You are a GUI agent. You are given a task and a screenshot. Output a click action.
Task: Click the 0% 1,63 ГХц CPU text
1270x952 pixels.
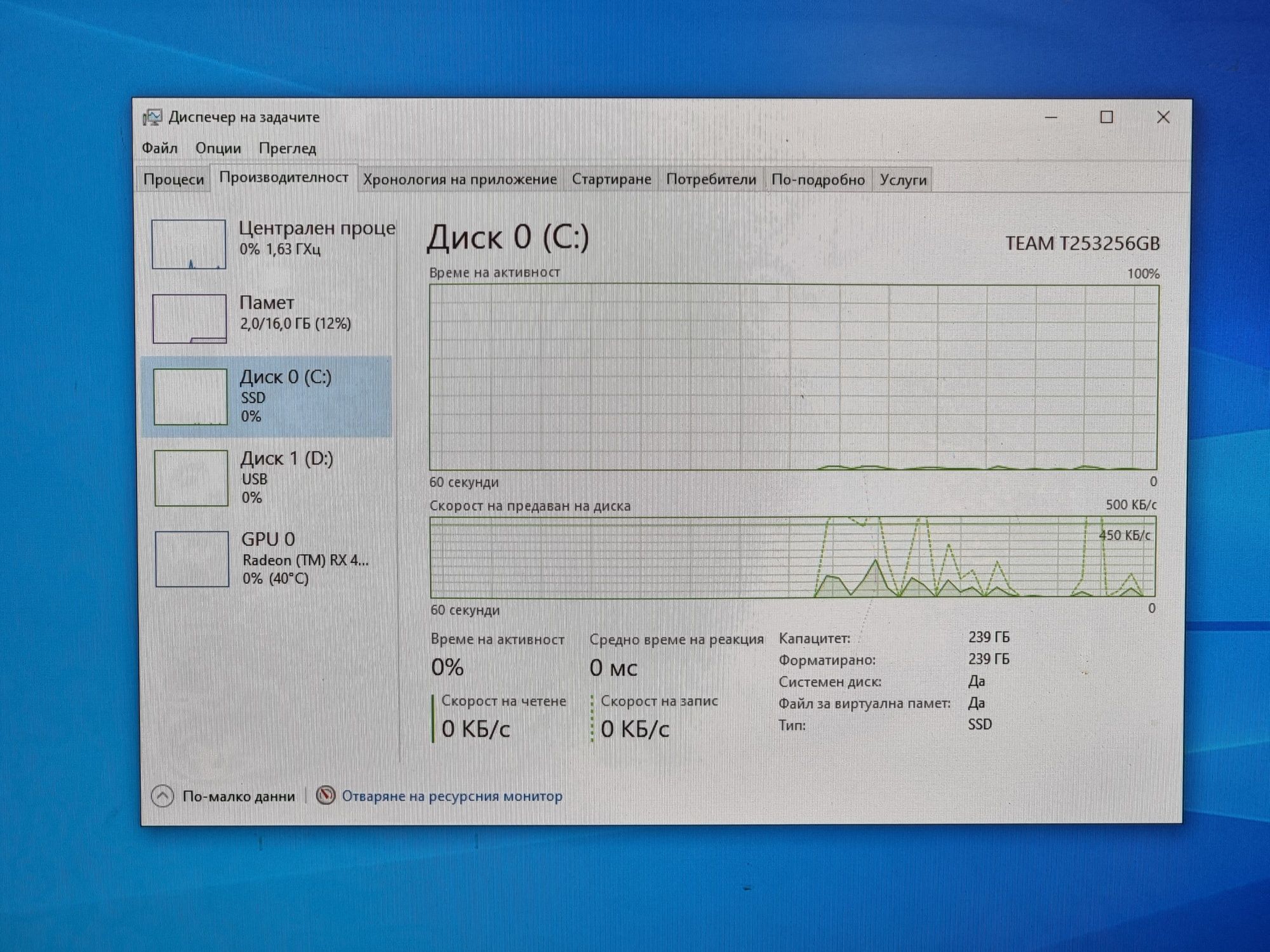(280, 249)
